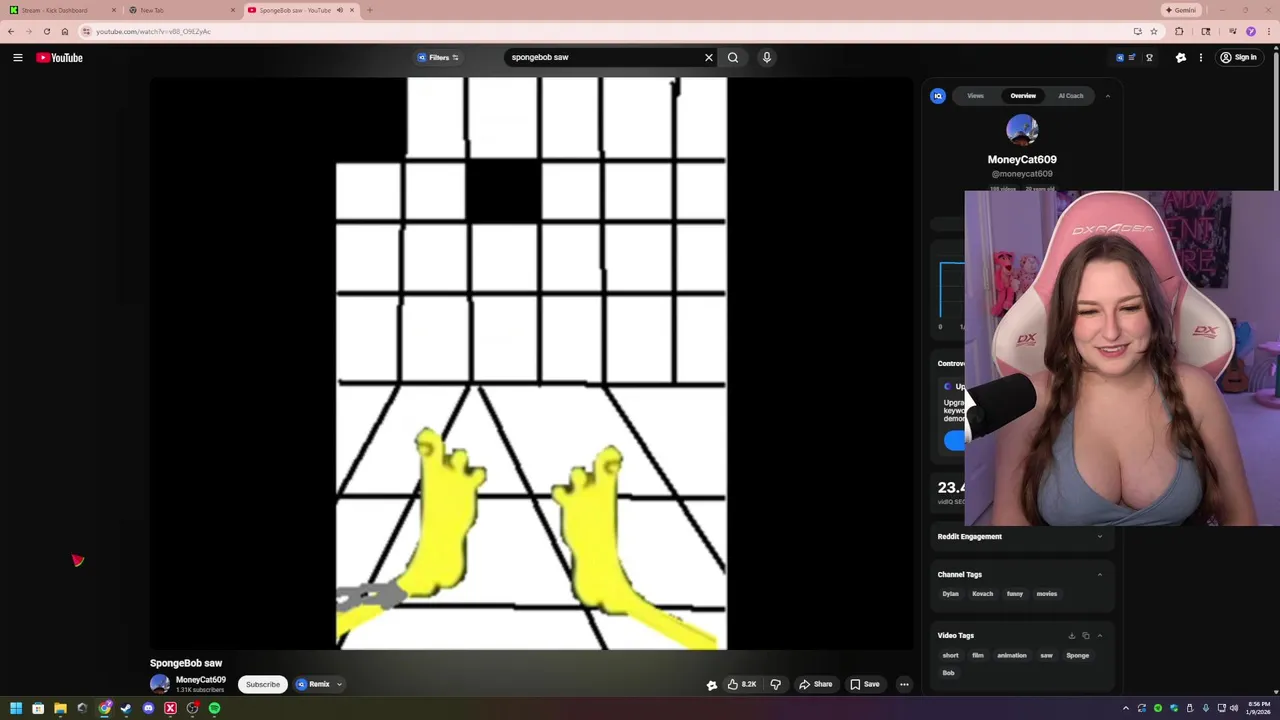Switch to the Overview tab in vidIQ panel

click(x=1023, y=96)
